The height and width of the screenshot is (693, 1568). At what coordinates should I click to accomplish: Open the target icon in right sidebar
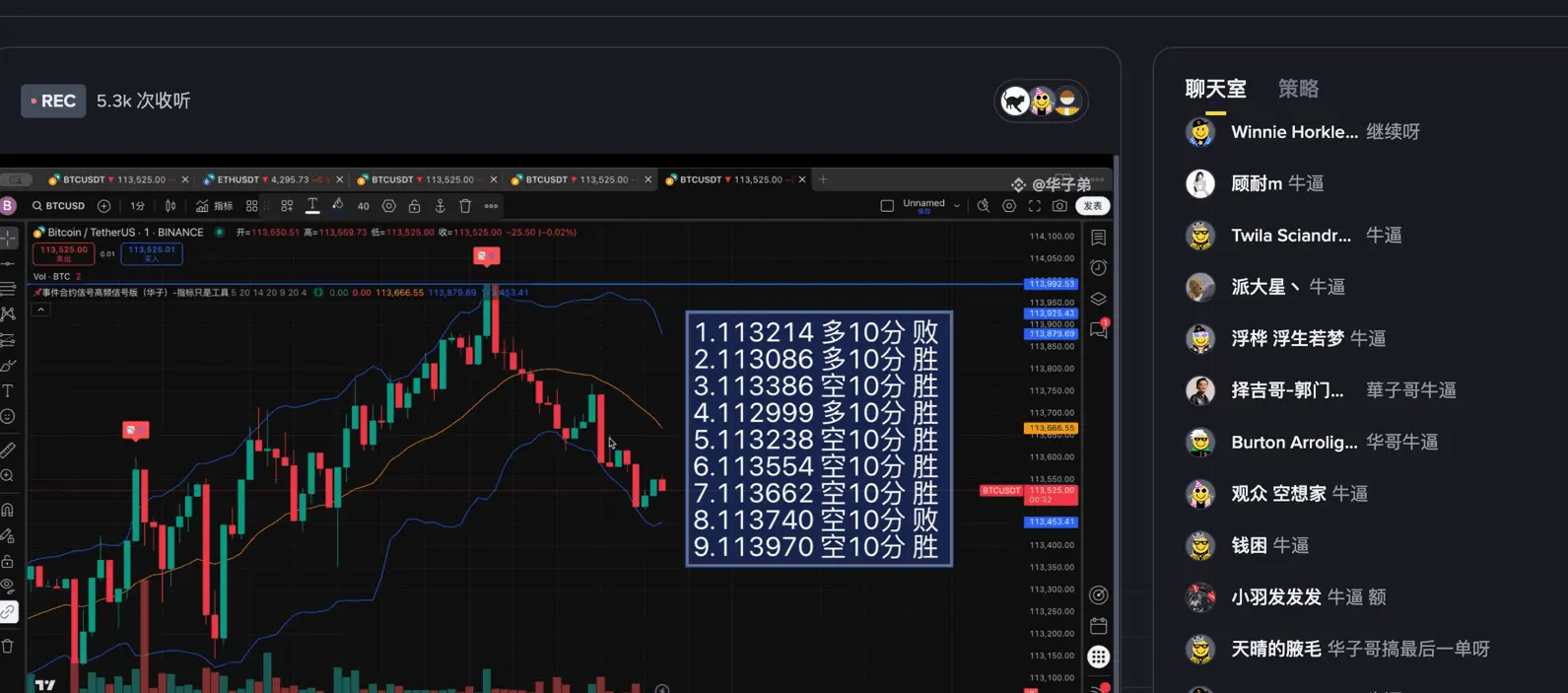(x=1099, y=594)
